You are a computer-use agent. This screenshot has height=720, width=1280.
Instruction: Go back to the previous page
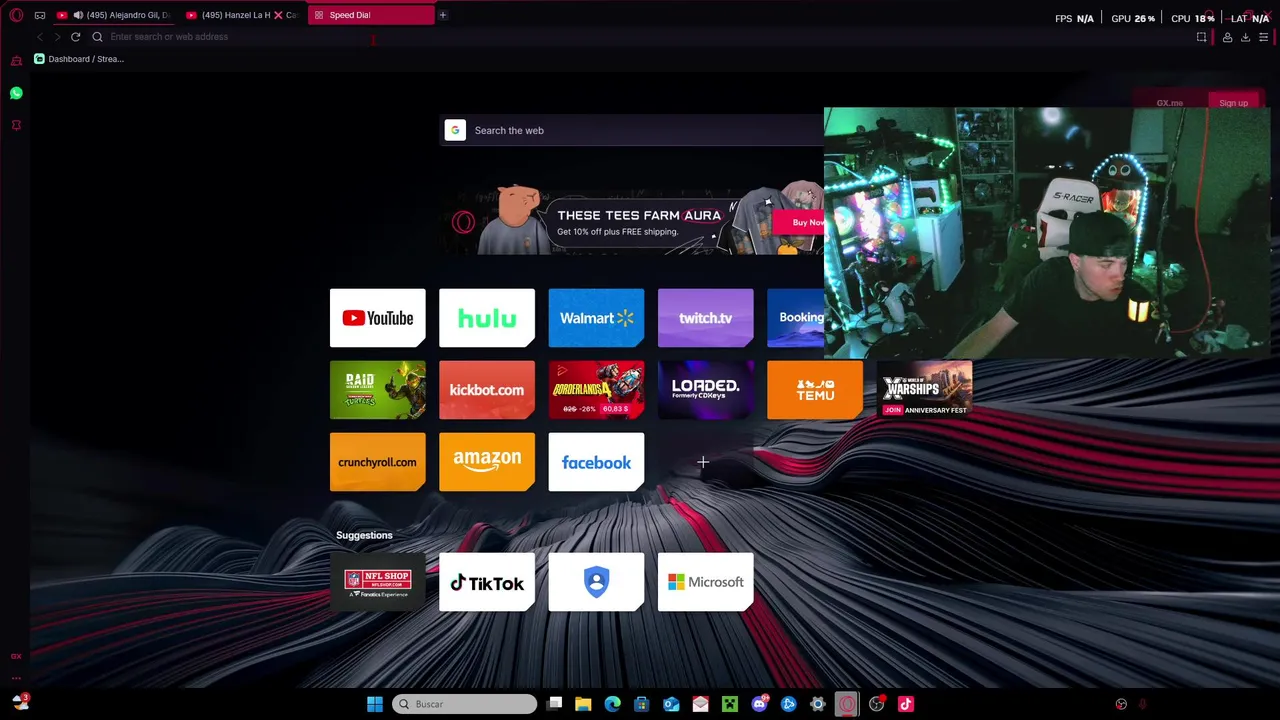(x=40, y=37)
